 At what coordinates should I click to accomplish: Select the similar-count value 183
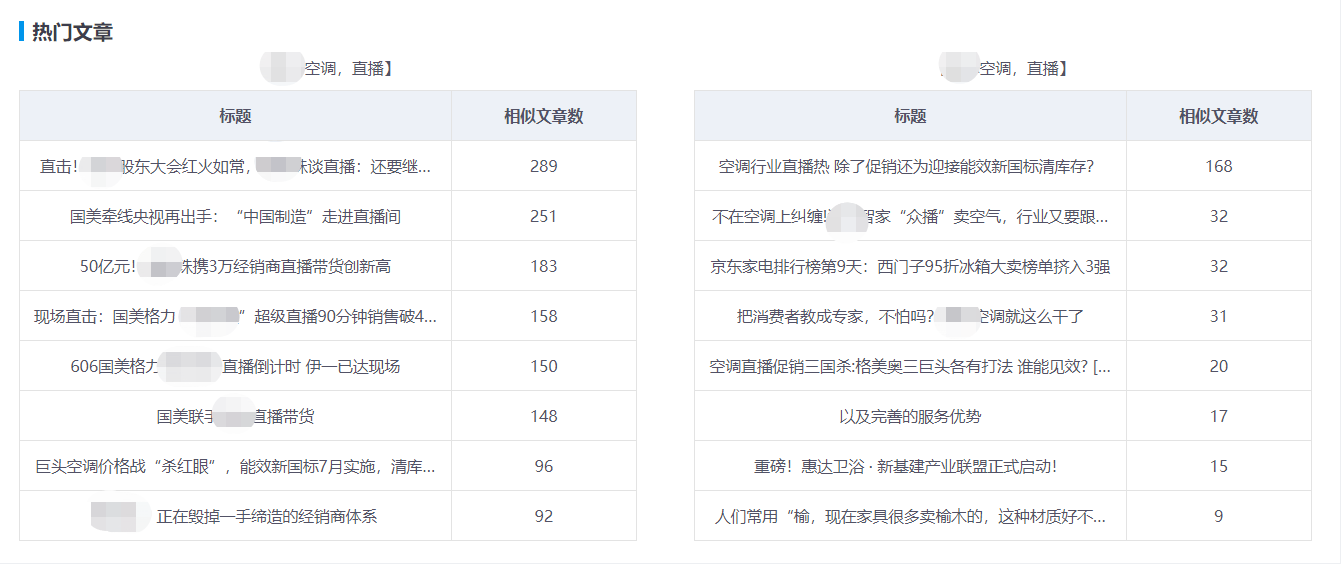click(543, 266)
